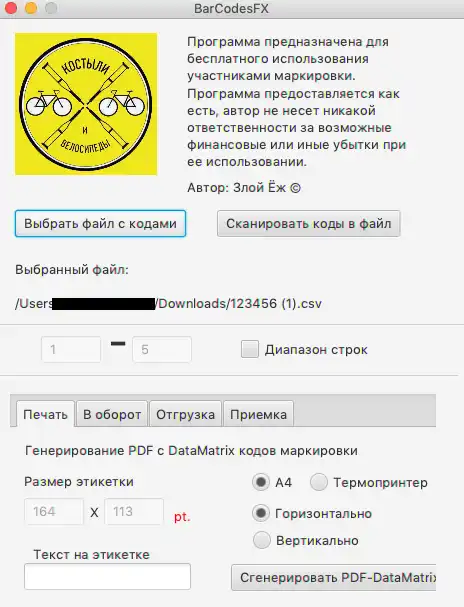Click the red close window button

[x=11, y=8]
